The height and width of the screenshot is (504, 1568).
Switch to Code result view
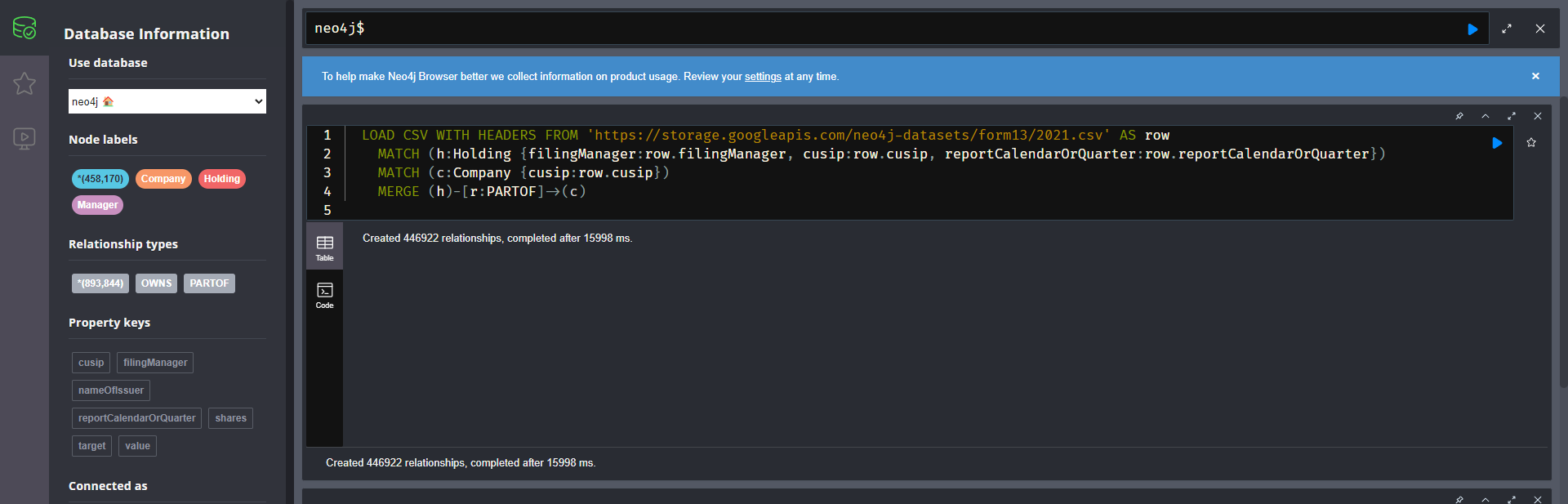[324, 296]
